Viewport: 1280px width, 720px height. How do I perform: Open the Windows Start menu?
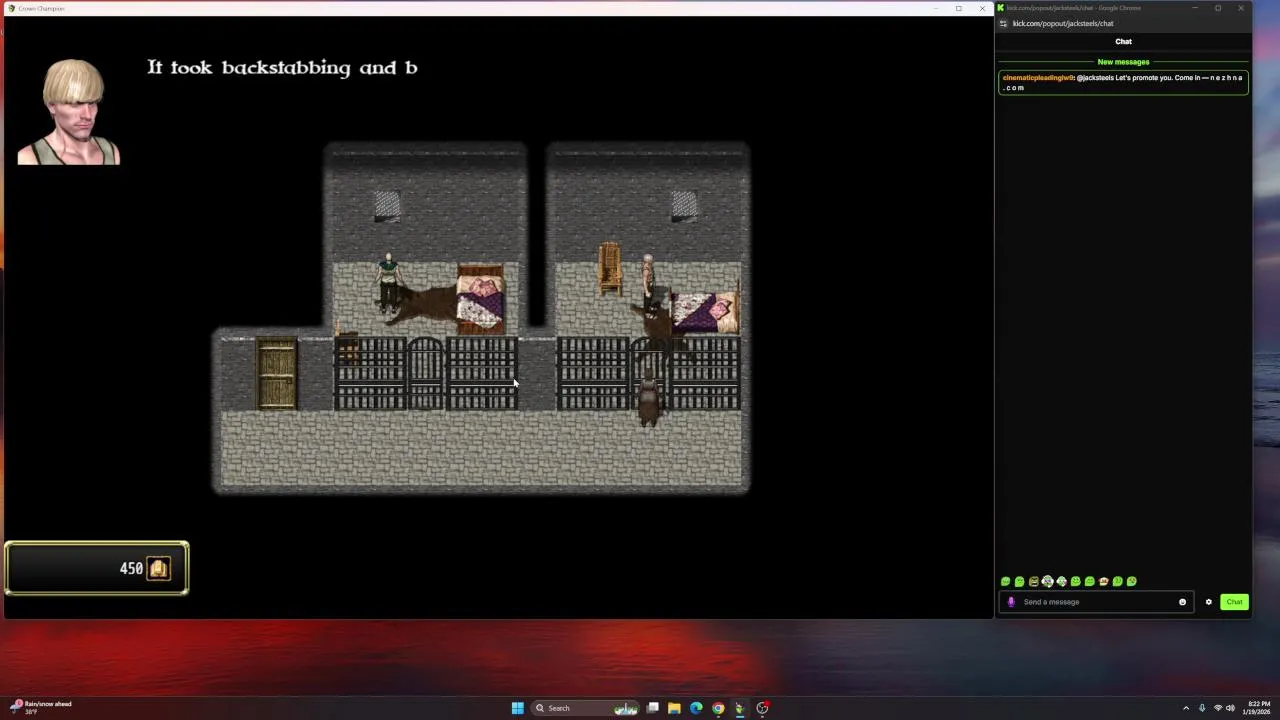518,708
